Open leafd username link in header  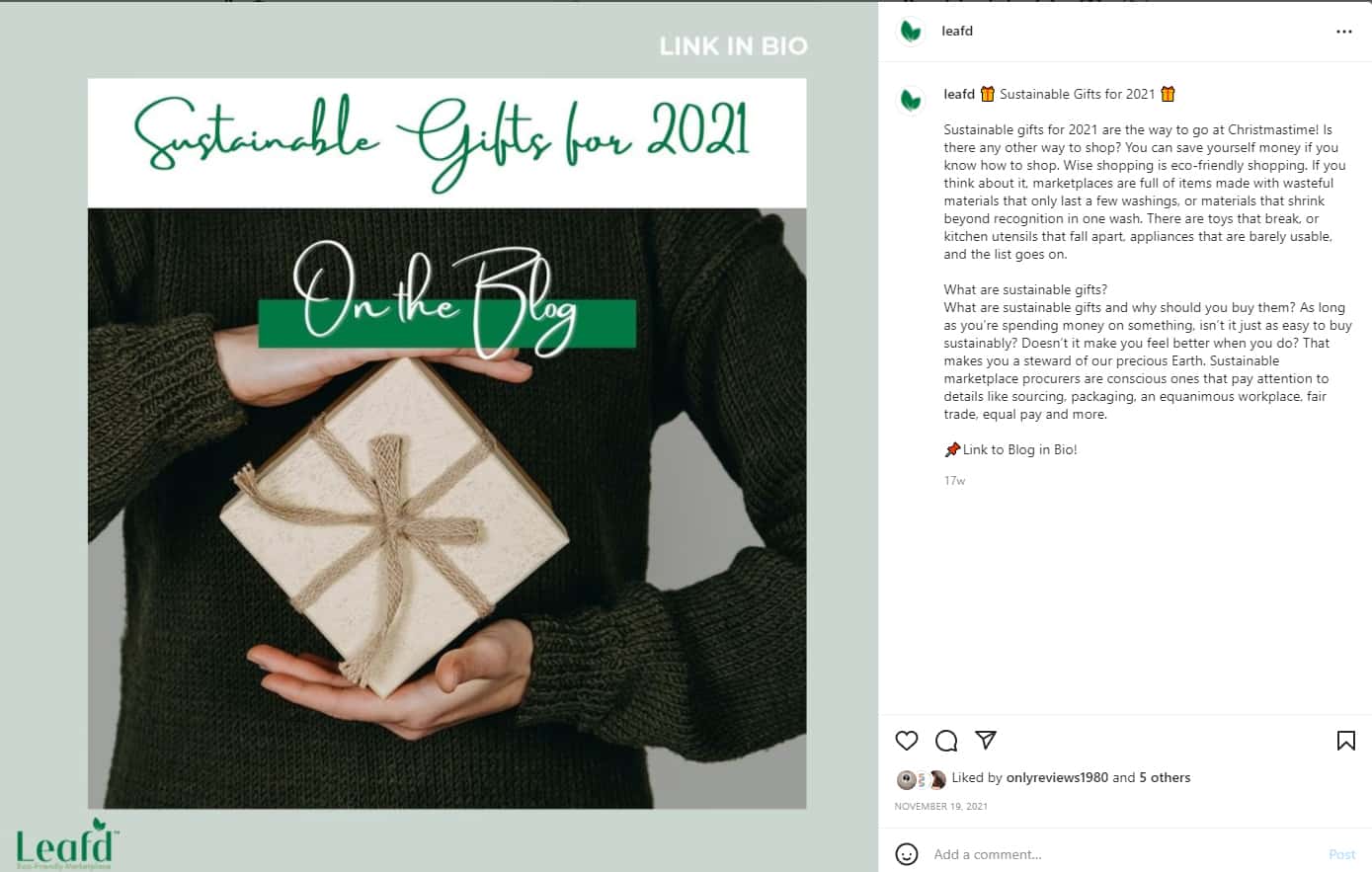pos(957,31)
